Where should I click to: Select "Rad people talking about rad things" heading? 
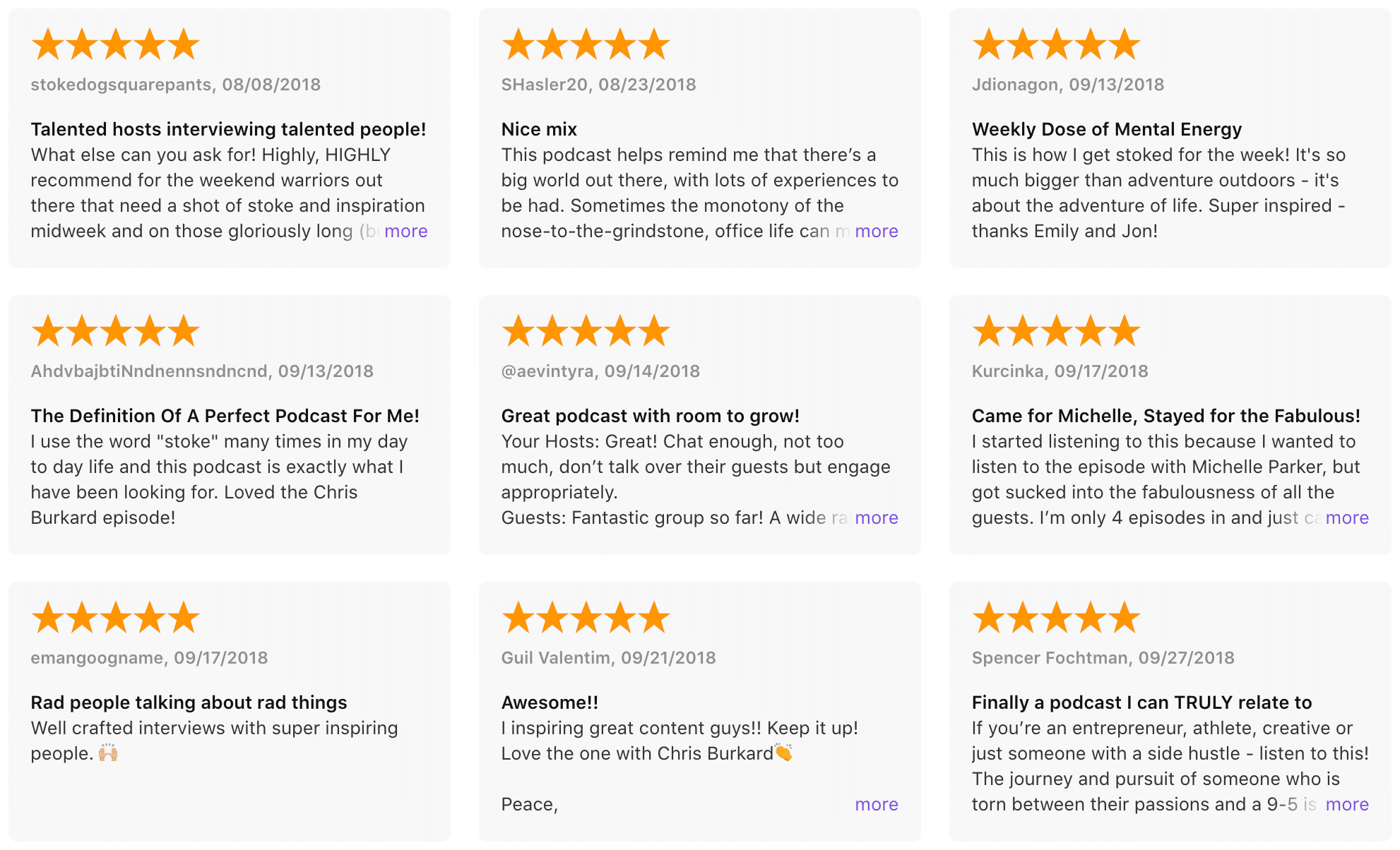(x=189, y=703)
